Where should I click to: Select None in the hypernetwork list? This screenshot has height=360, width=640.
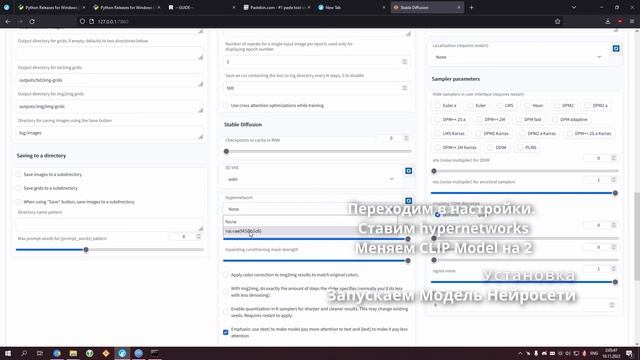pyautogui.click(x=310, y=222)
